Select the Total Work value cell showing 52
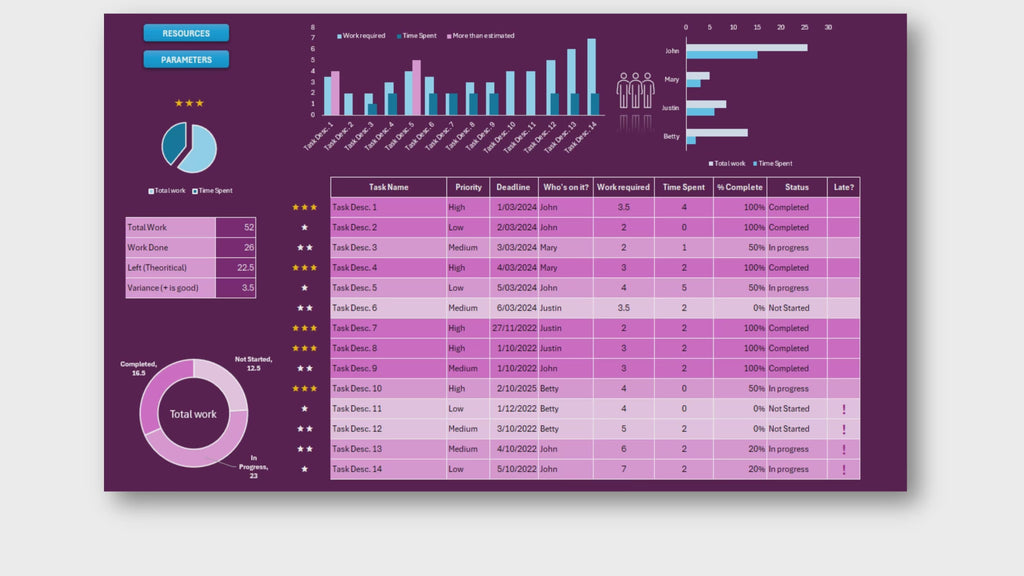Image resolution: width=1024 pixels, height=576 pixels. coord(235,228)
